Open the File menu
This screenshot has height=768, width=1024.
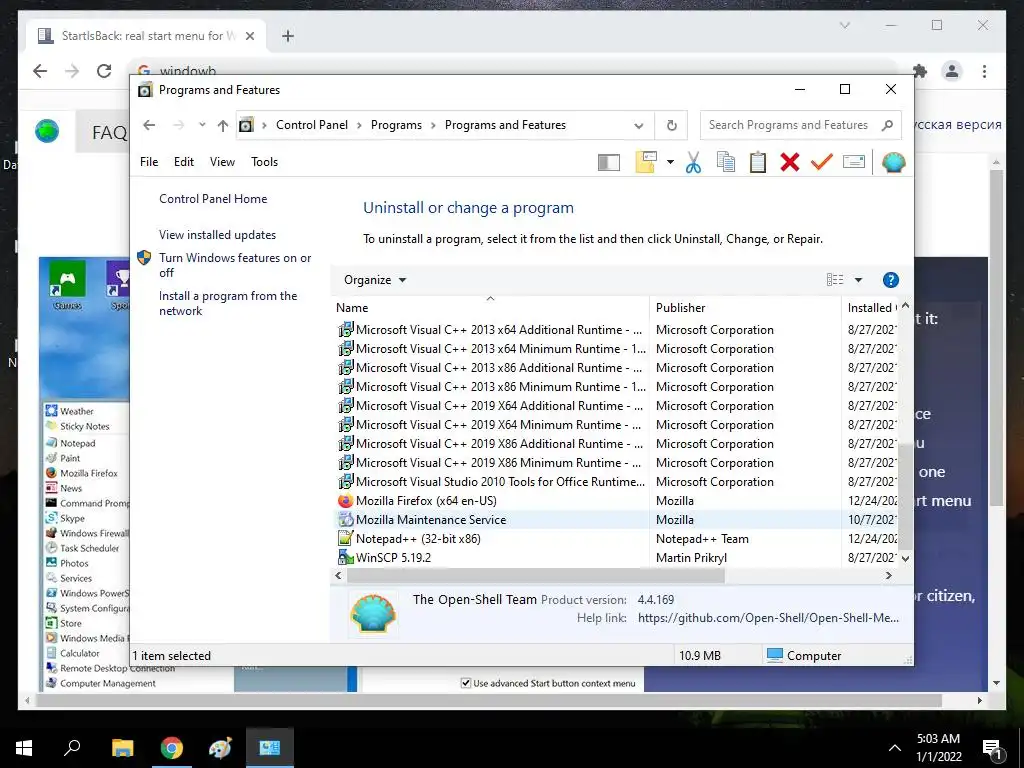[x=149, y=162]
